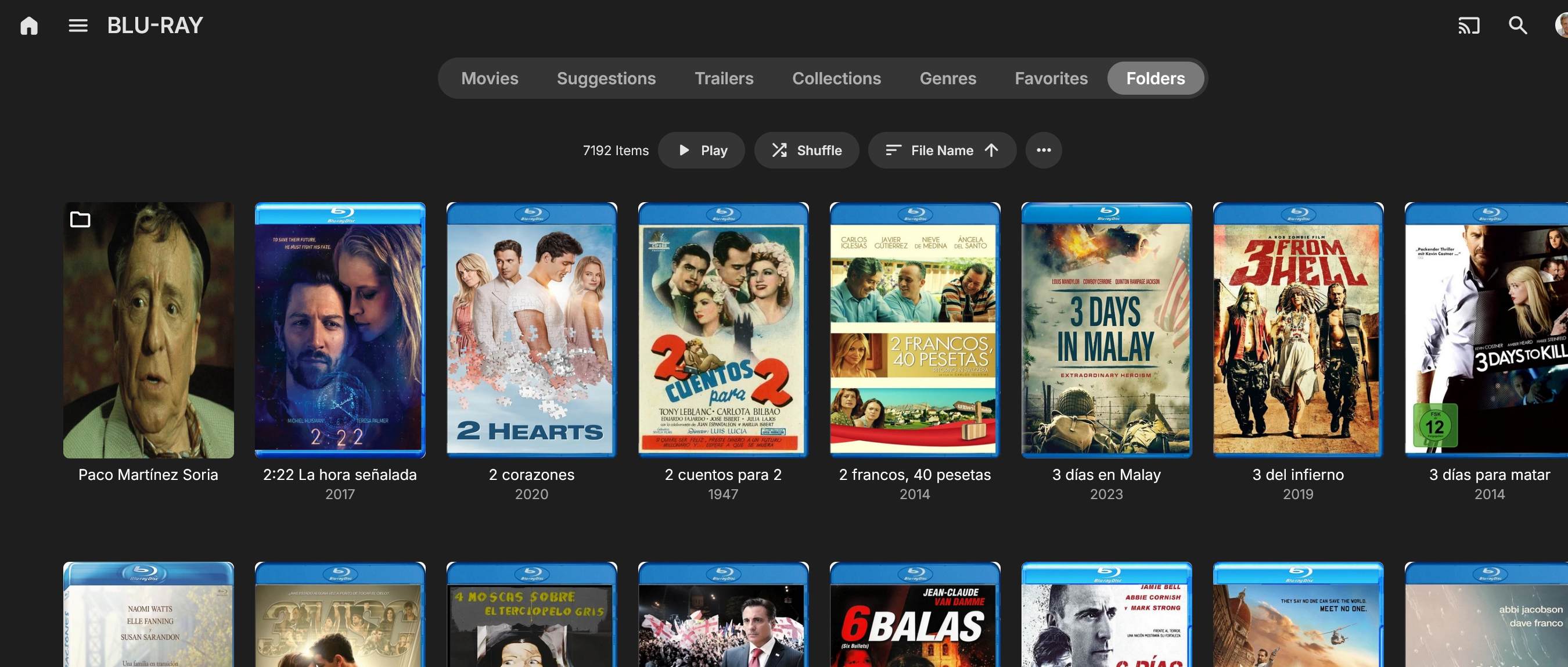Screen dimensions: 1568x667
Task: Open the 3 From Hell poster
Action: point(1298,330)
